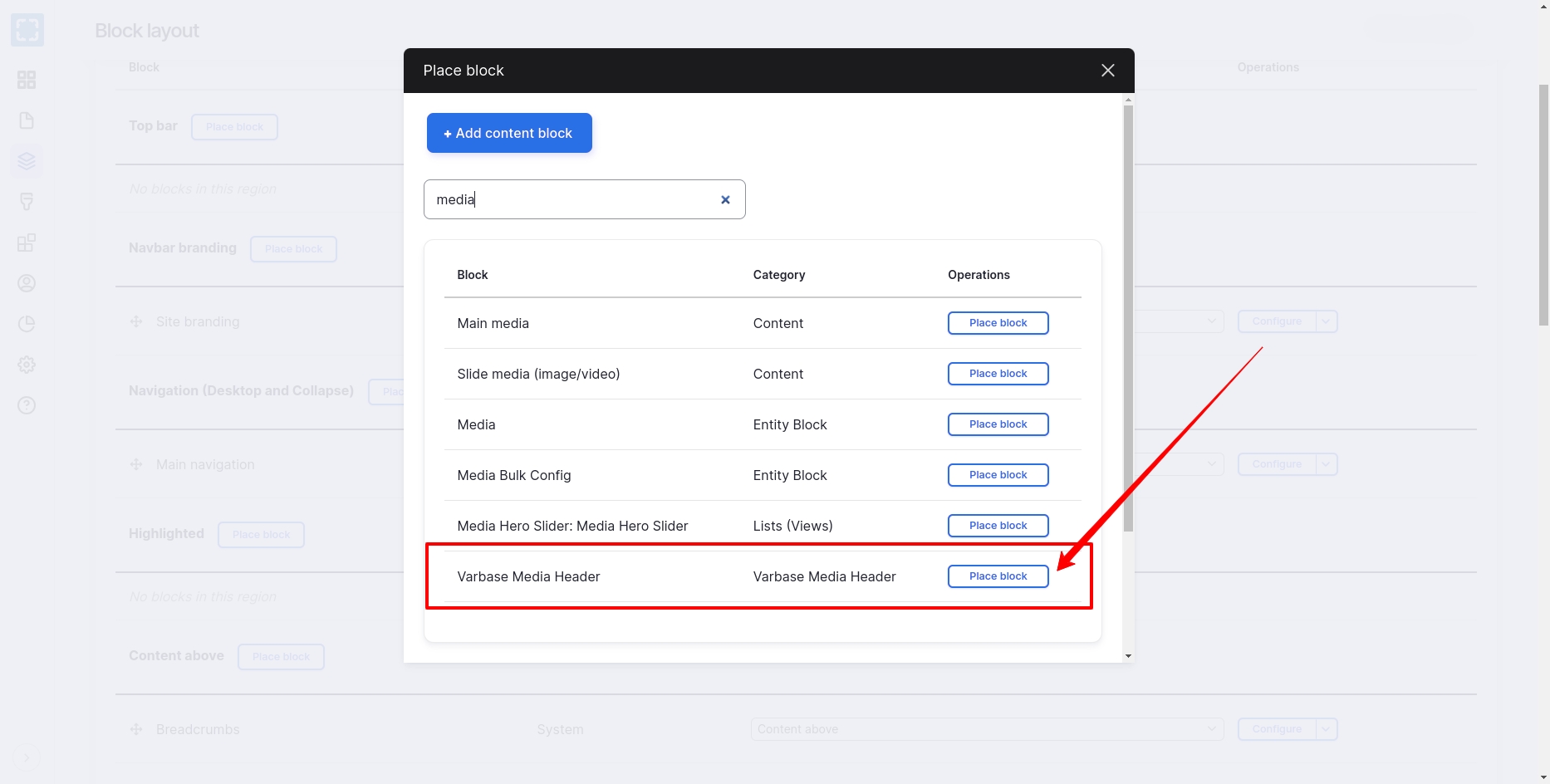Open the Appearance brush icon in sidebar
Image resolution: width=1550 pixels, height=784 pixels.
[x=27, y=202]
